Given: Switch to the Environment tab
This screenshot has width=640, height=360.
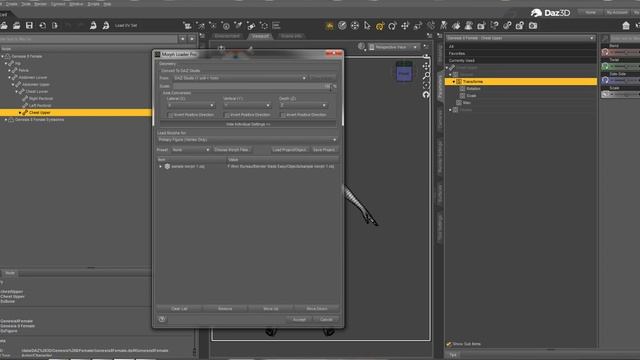Looking at the screenshot, I should pos(227,36).
